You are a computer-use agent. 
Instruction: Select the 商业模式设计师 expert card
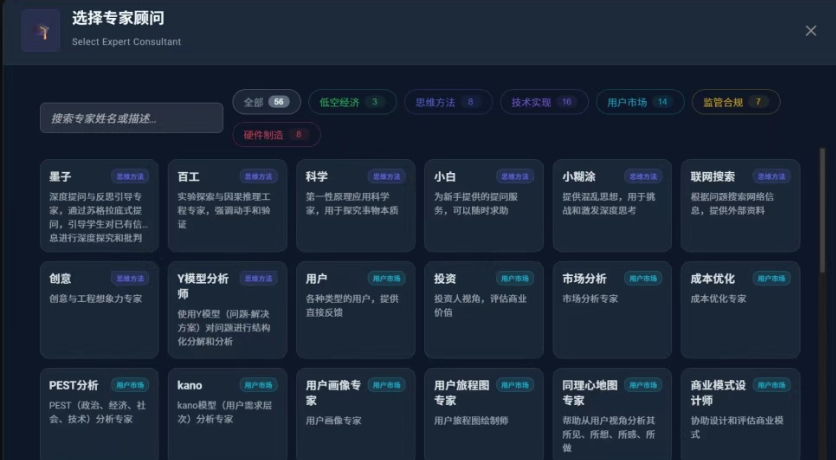pos(740,410)
